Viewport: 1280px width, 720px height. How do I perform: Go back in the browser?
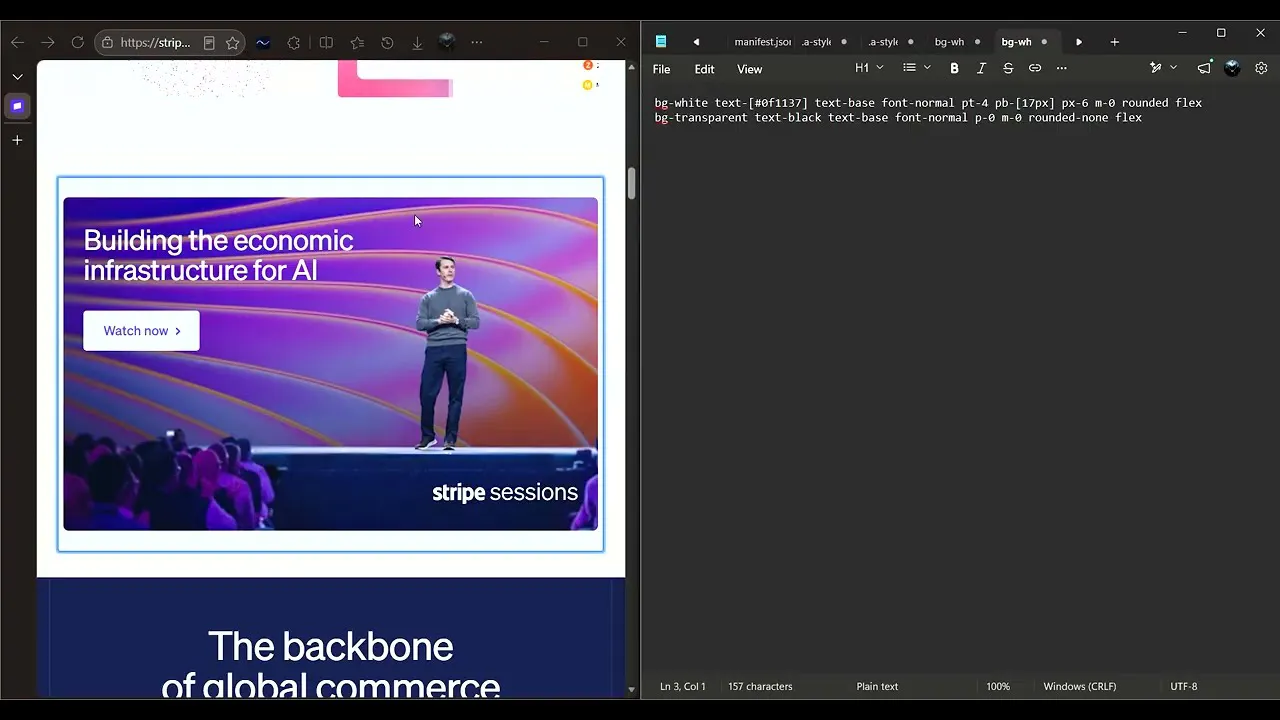coord(17,42)
